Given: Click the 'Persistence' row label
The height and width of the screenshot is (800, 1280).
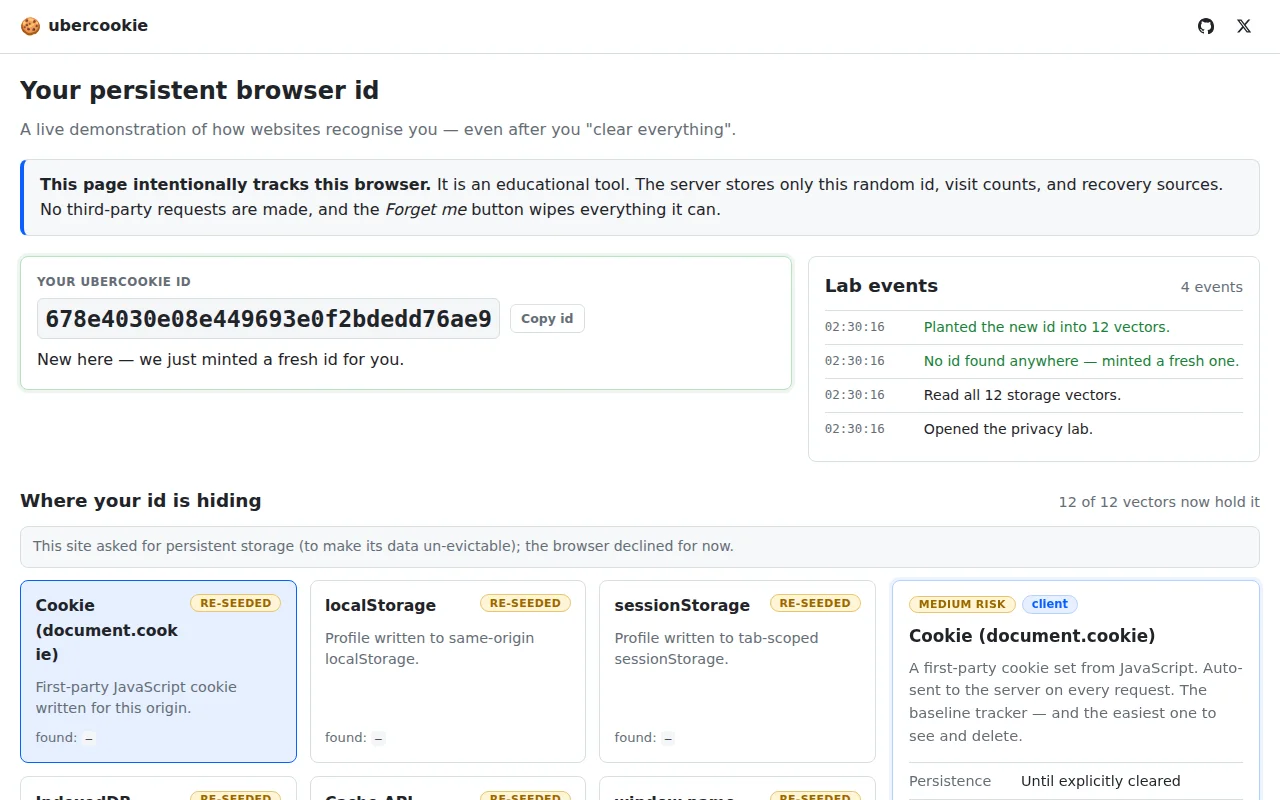Looking at the screenshot, I should coord(950,781).
